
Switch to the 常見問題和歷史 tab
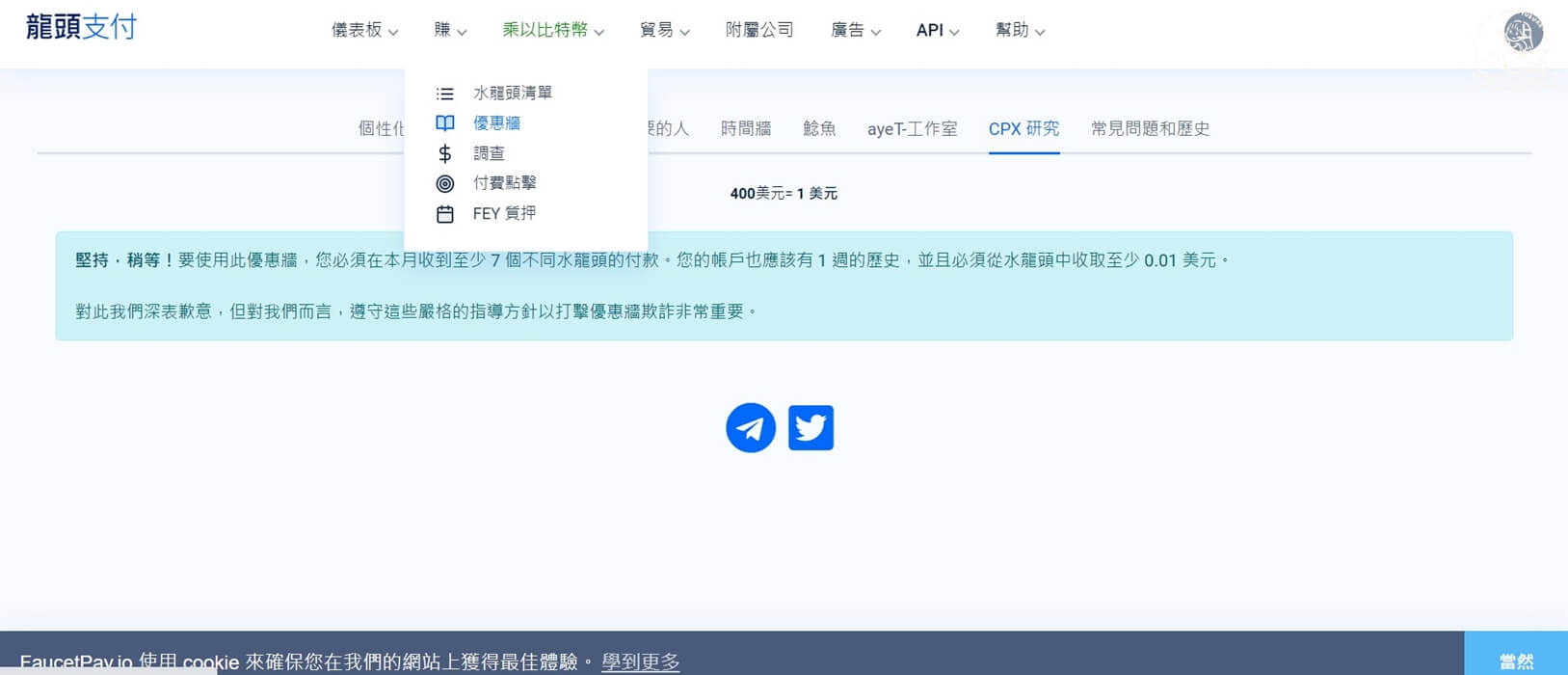click(1150, 129)
